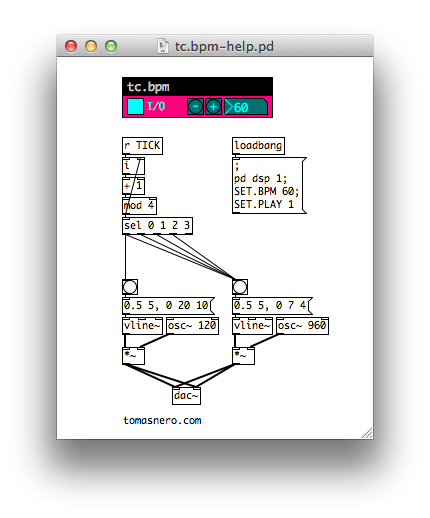
Task: Click the window resize grip corner
Action: pyautogui.click(x=367, y=433)
